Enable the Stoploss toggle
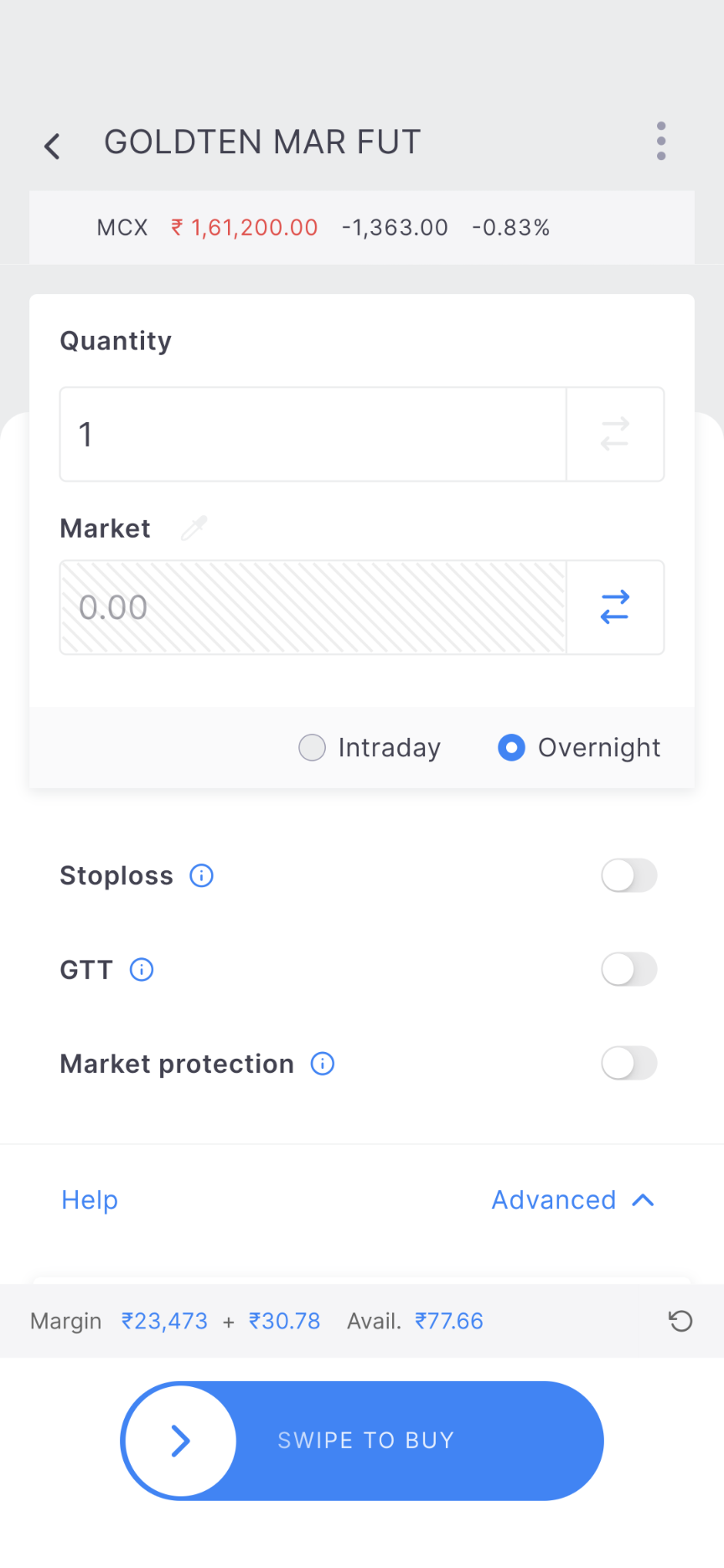Screen dimensions: 724x1568 (x=628, y=875)
